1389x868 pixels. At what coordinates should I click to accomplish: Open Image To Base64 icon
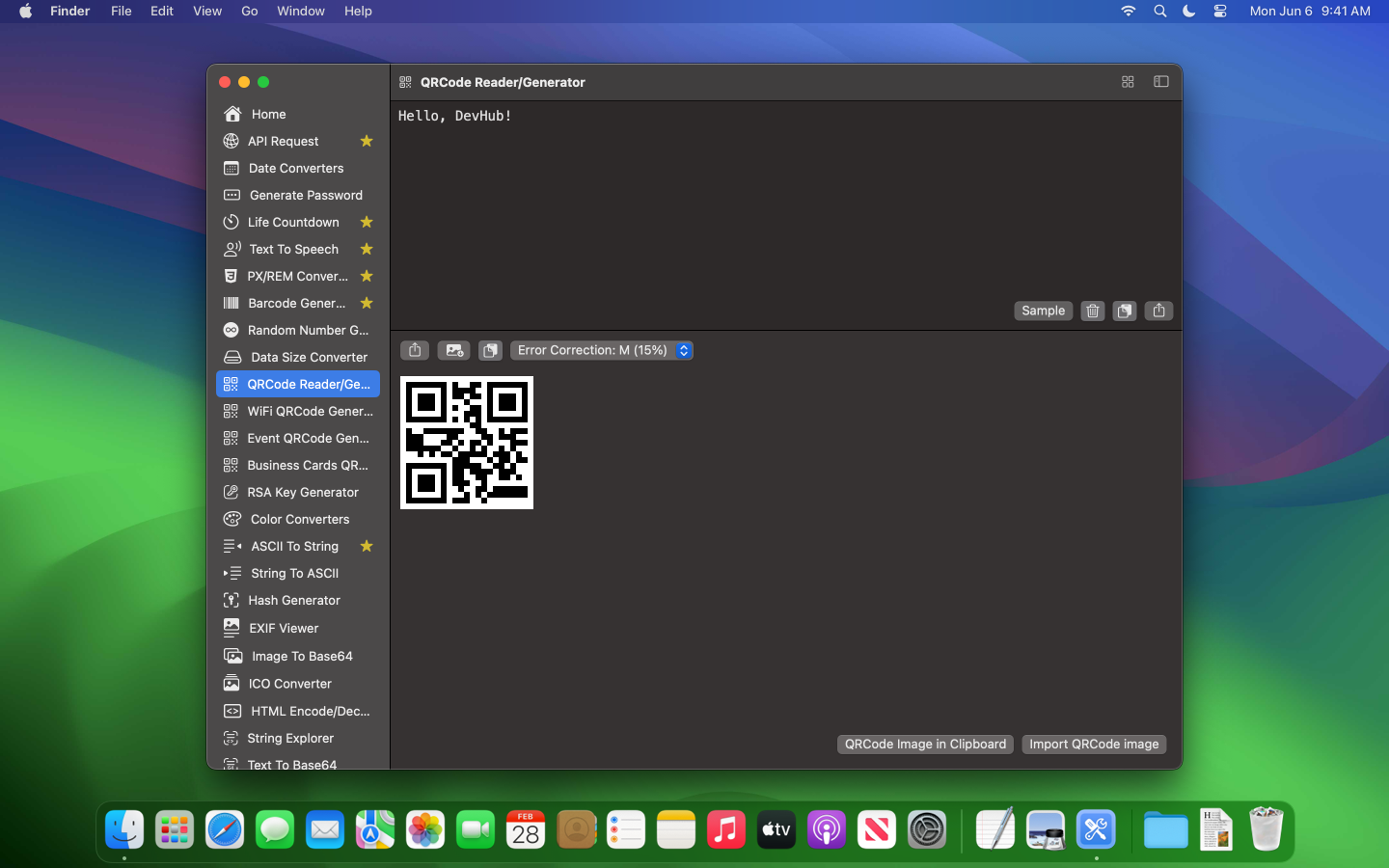(232, 656)
